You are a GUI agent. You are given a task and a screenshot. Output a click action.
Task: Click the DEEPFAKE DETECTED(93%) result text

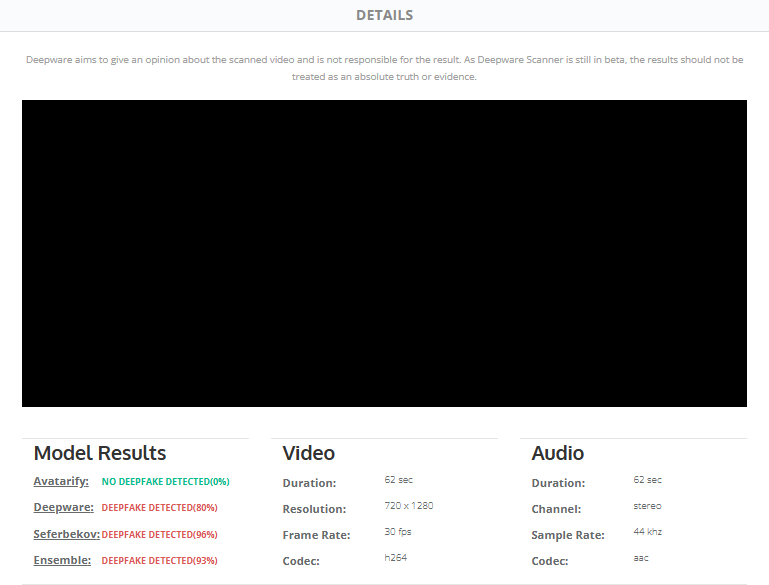coord(159,560)
